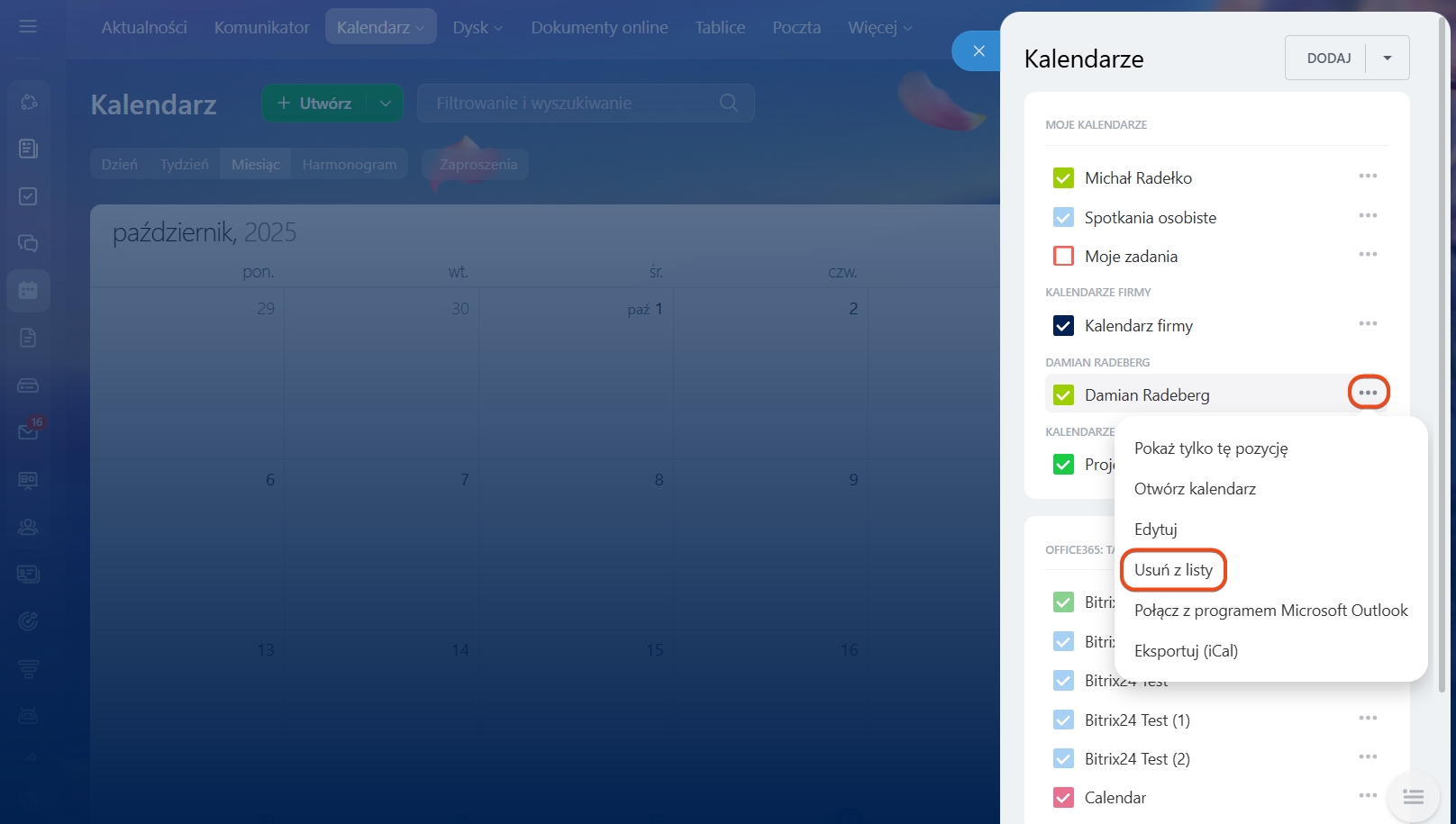Click the DODAJ button

pyautogui.click(x=1328, y=58)
